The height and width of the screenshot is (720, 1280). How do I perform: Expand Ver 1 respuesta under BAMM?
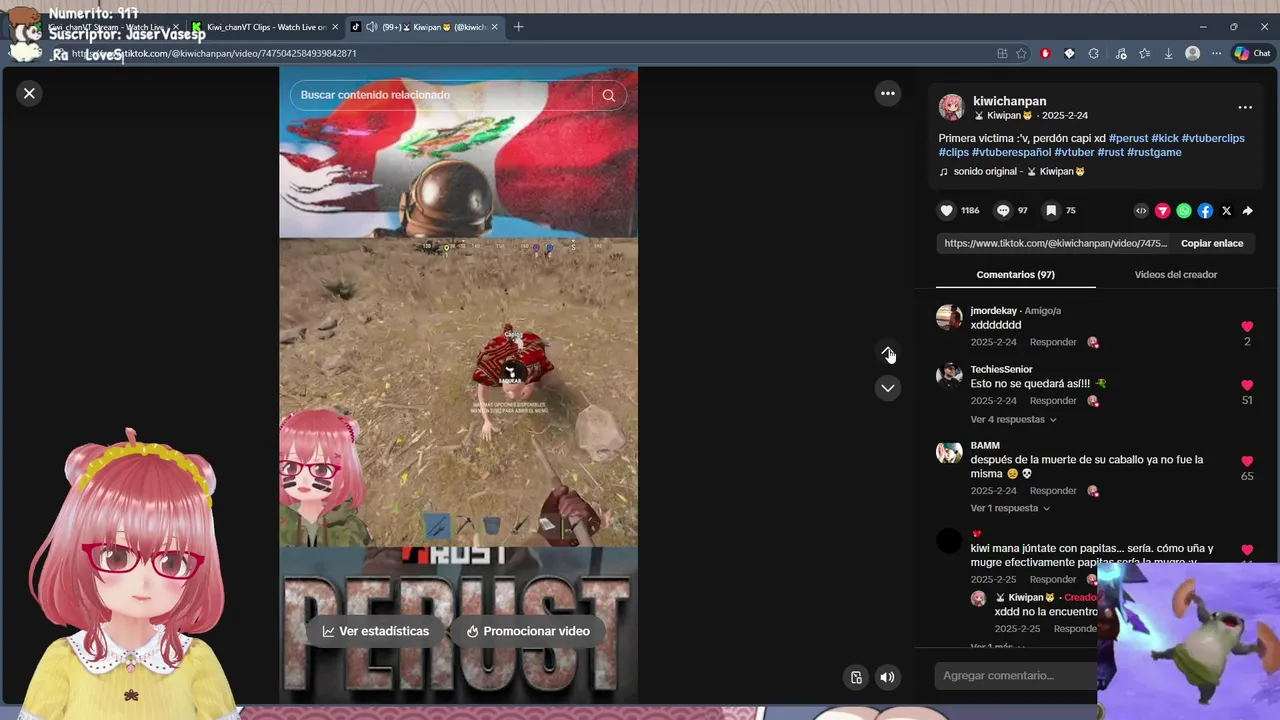1010,508
